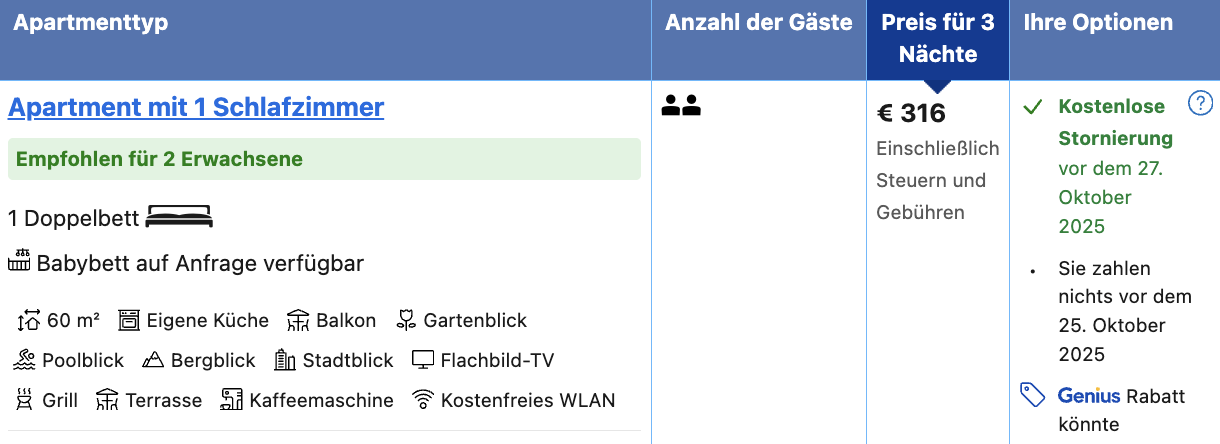Viewport: 1220px width, 444px height.
Task: Click the Balkon amenity icon
Action: tap(298, 321)
